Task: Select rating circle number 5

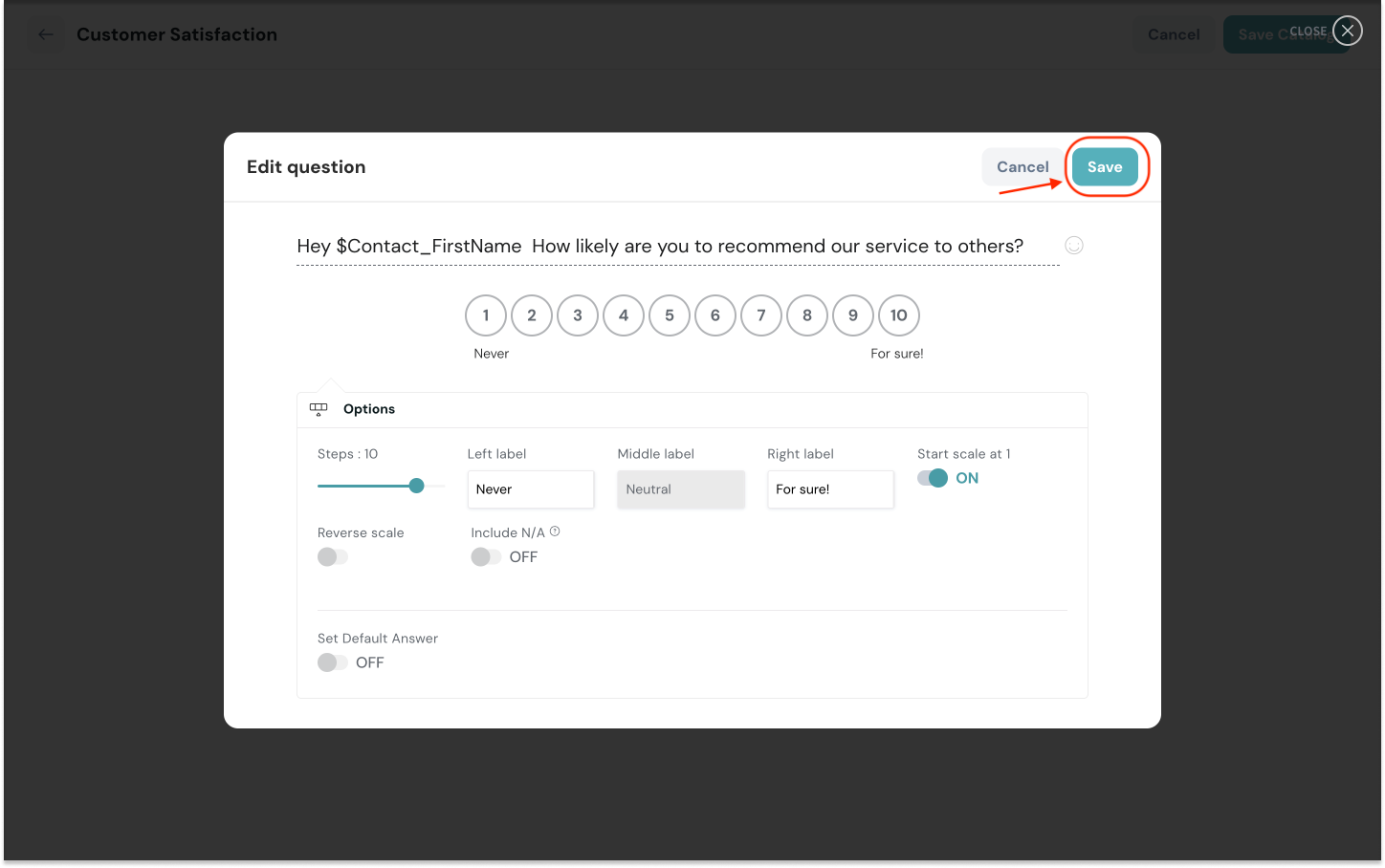Action: click(x=670, y=315)
